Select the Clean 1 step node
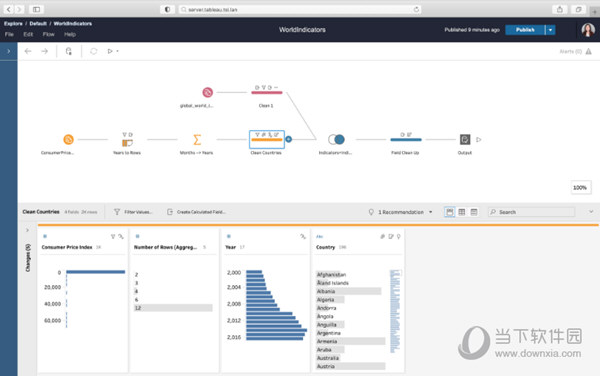 point(266,92)
